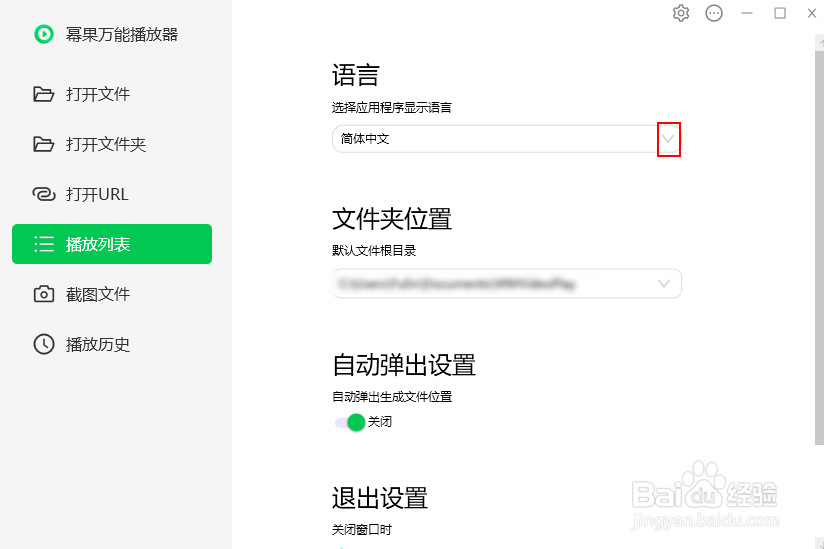
Task: Click the folder icon beside 打开文件
Action: [x=44, y=94]
